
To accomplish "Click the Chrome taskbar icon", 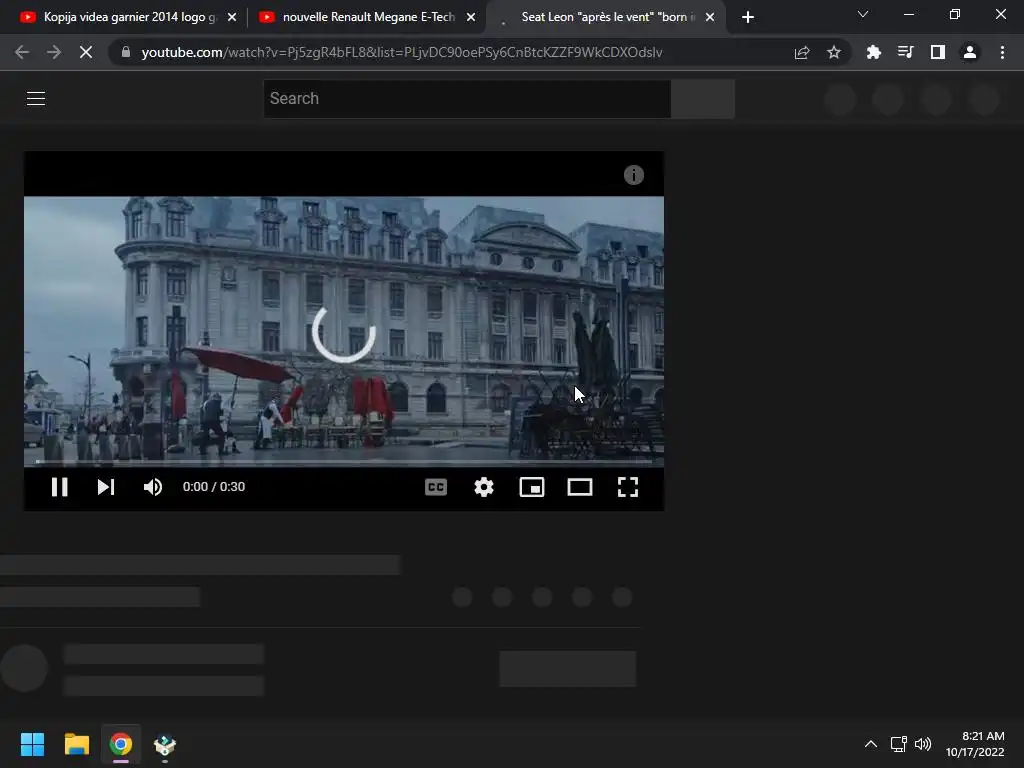I will coord(121,744).
